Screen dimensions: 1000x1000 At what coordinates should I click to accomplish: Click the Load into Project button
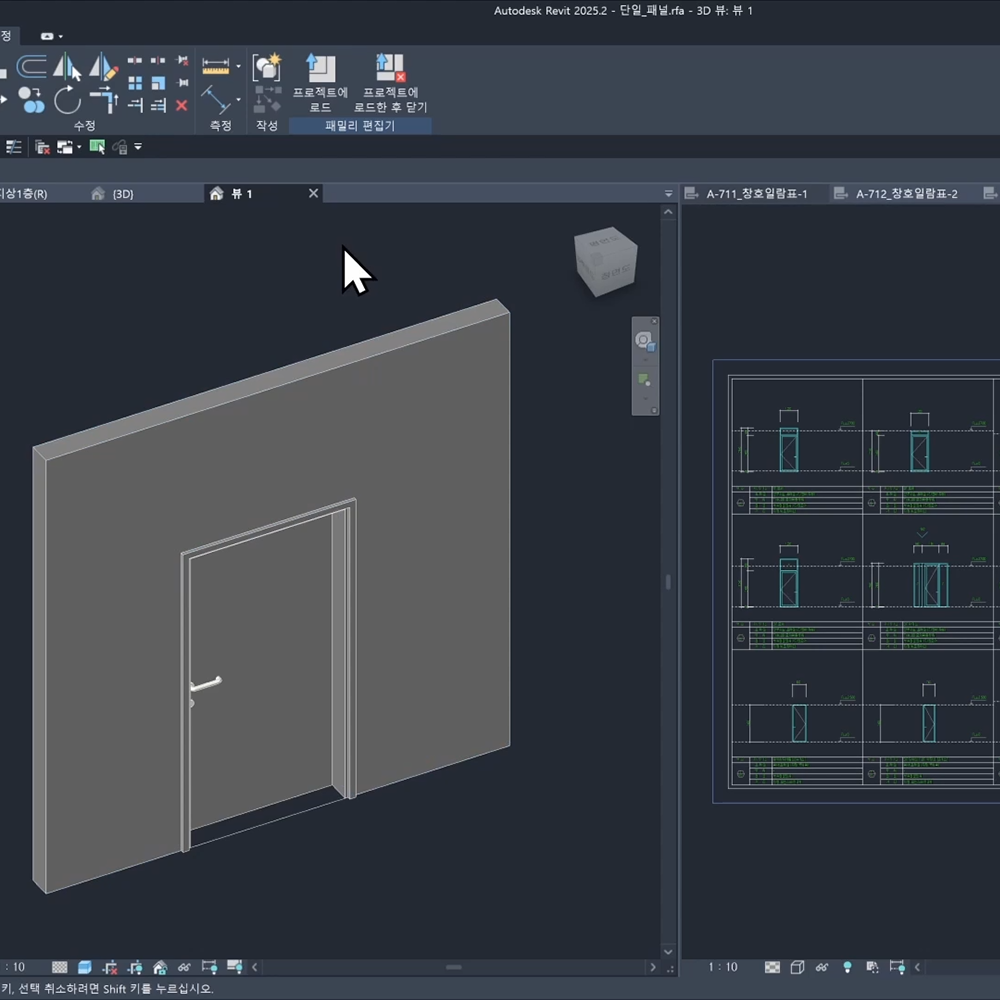(320, 82)
